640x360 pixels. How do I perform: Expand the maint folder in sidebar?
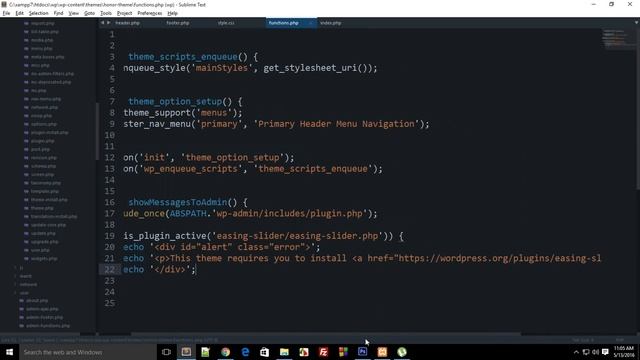tap(16, 276)
